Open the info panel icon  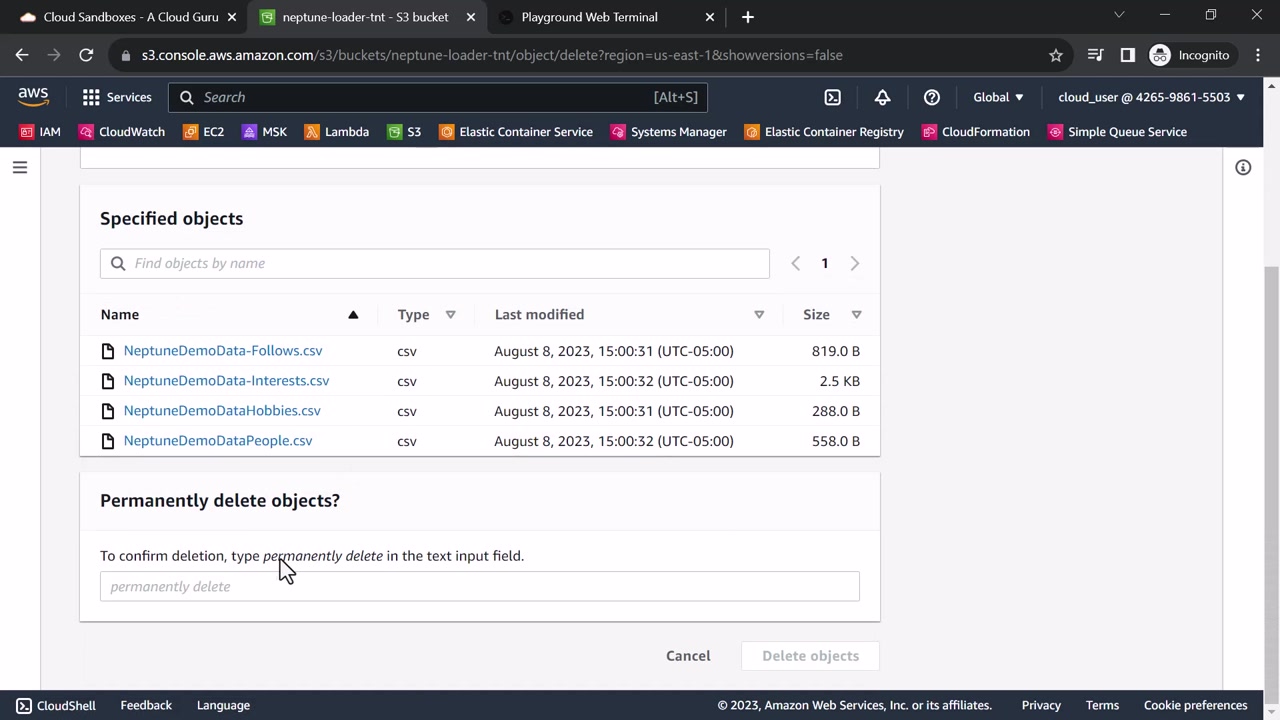point(1243,168)
